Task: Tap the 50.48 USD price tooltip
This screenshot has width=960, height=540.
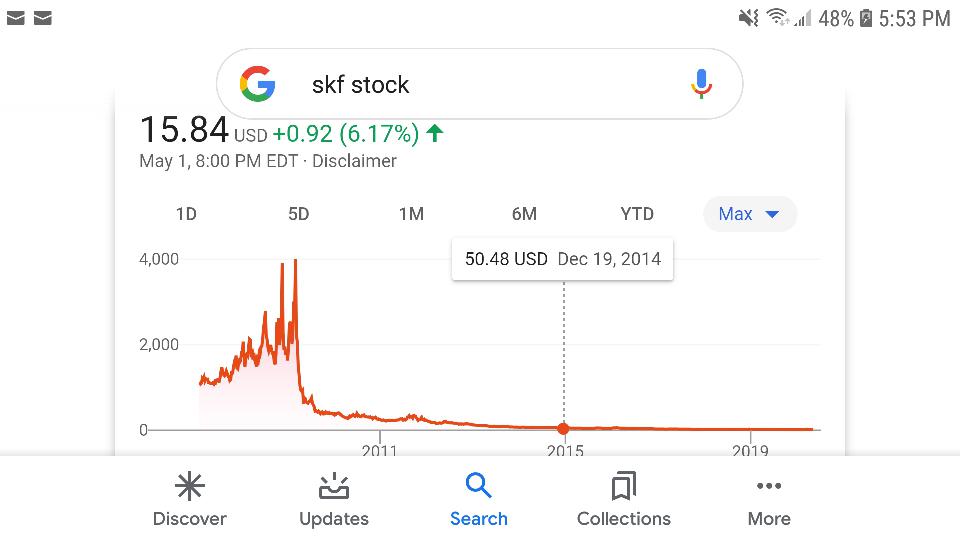Action: pos(562,259)
